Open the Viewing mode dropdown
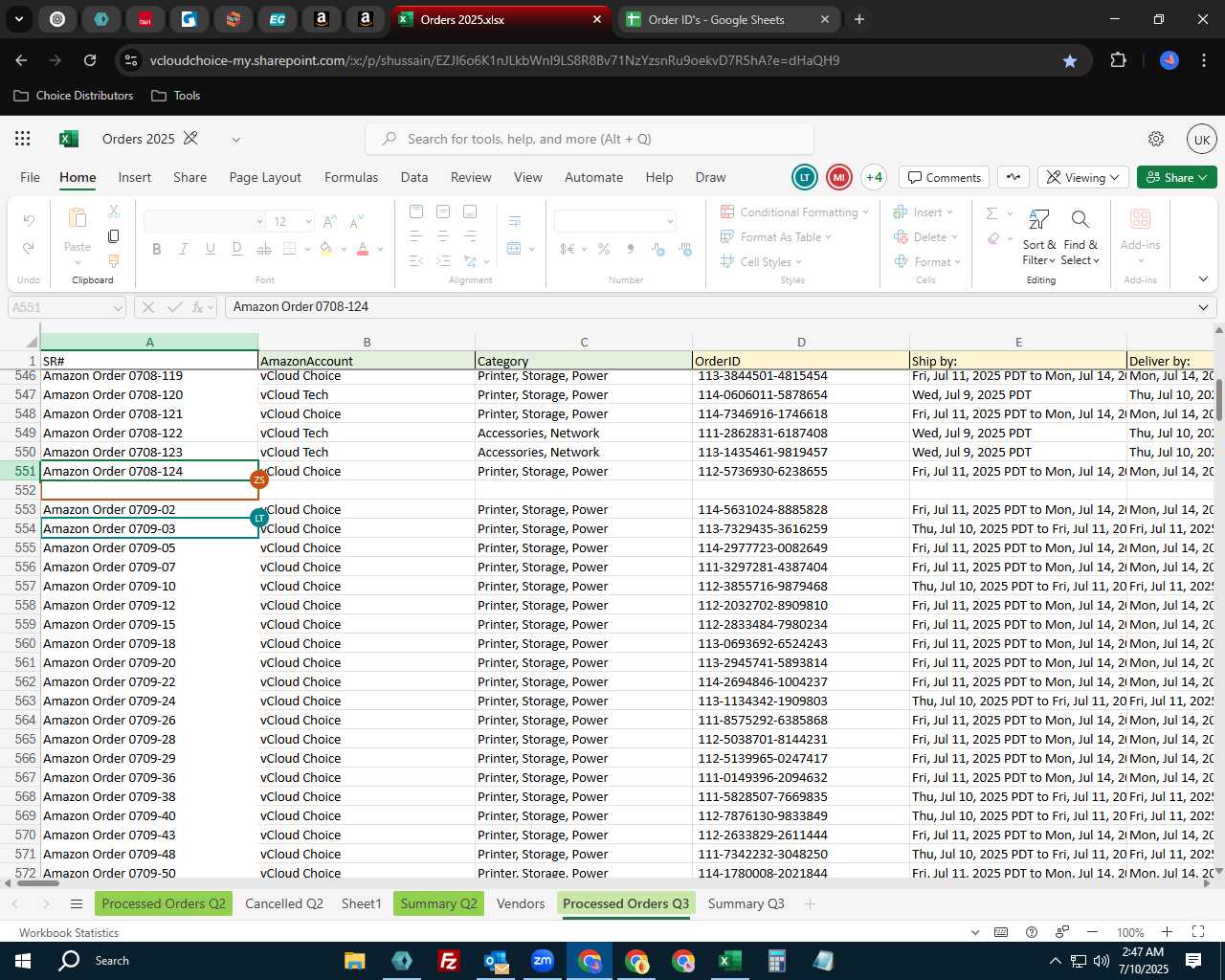 tap(1082, 177)
